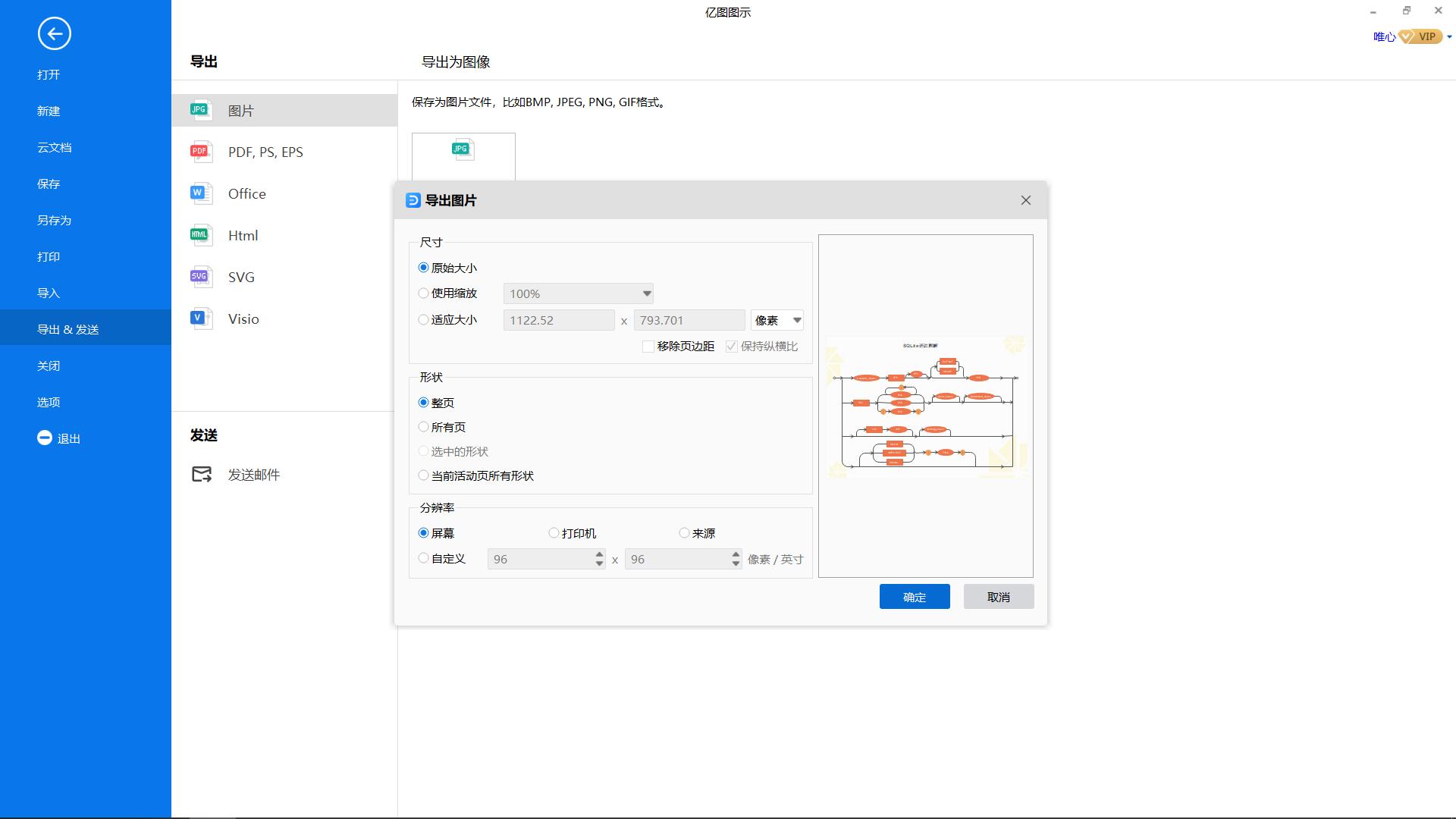Confirm export with the 确定 button
The image size is (1456, 819).
click(x=914, y=596)
